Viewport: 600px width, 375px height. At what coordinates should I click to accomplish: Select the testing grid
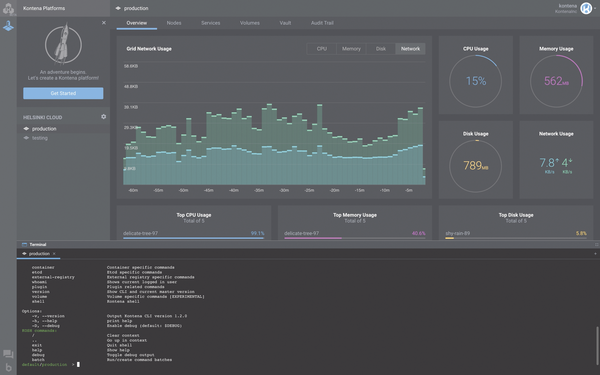pos(40,138)
